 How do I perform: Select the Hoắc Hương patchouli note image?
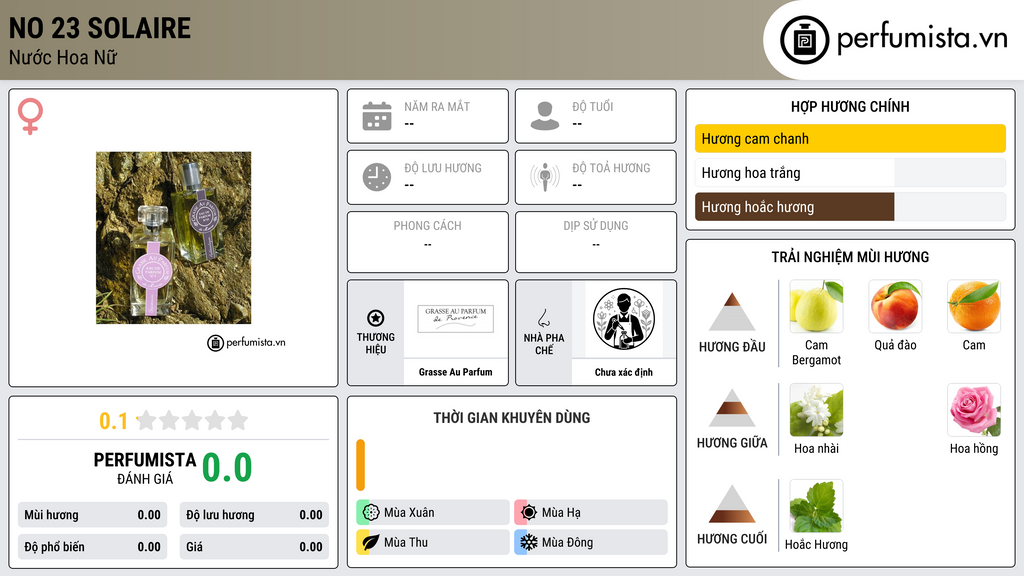(816, 506)
